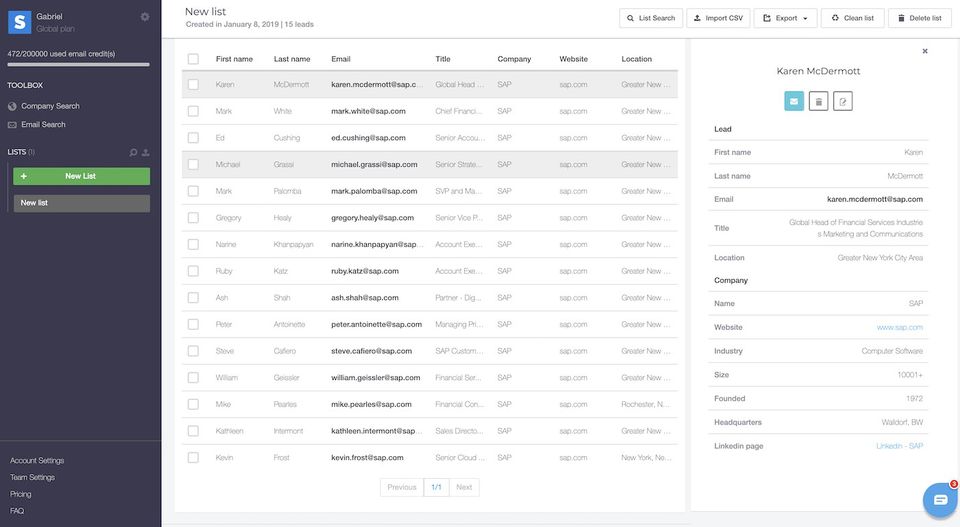Check the Michael Grassi row checkbox
Image resolution: width=960 pixels, height=527 pixels.
coord(193,165)
